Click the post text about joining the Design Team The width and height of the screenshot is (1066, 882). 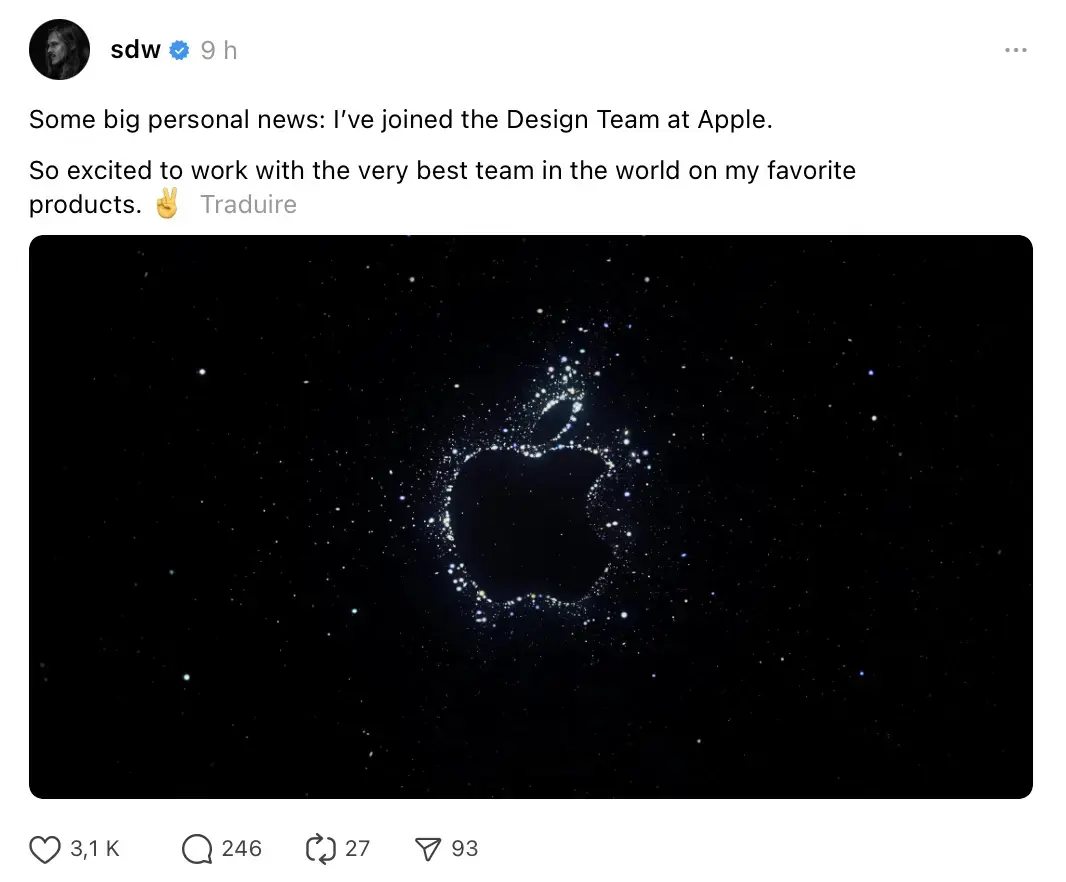(x=400, y=119)
